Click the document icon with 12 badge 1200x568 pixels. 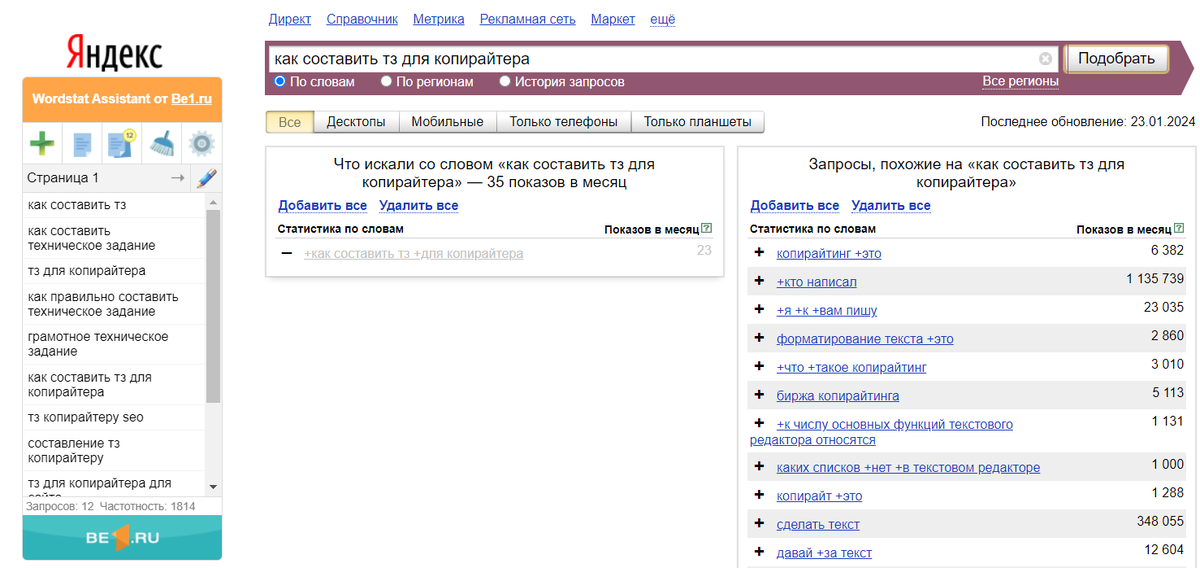(121, 144)
